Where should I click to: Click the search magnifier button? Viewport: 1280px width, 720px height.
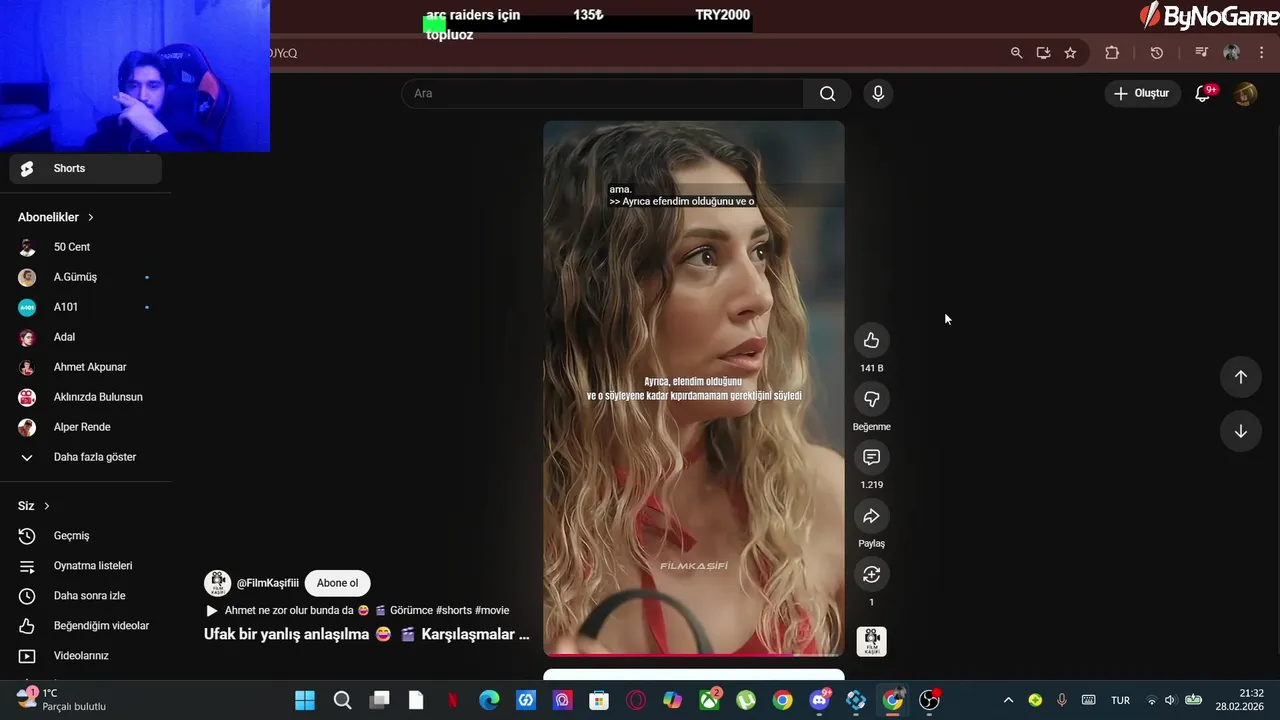(x=827, y=93)
